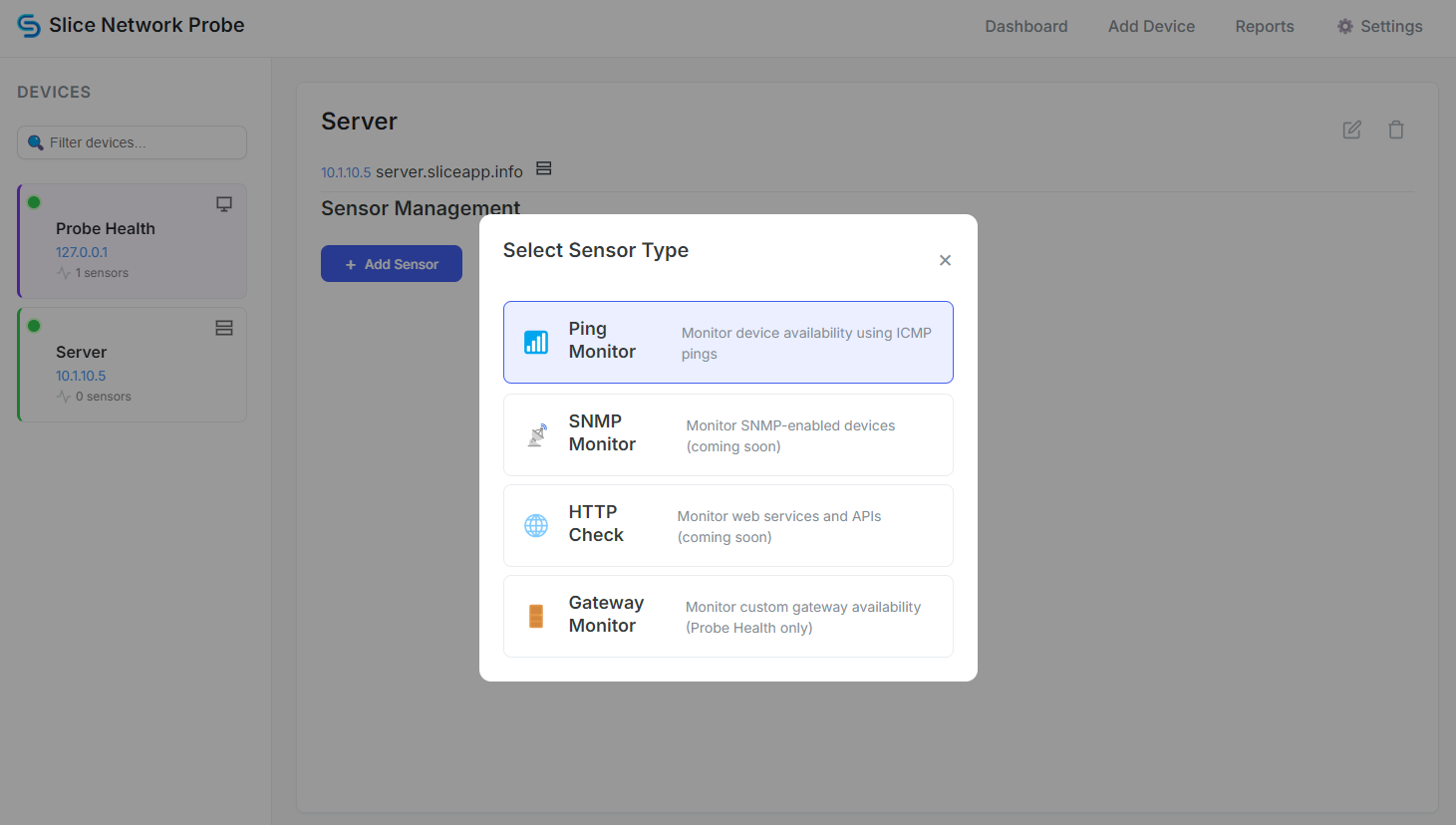Click the magnifier icon in the filter field
Screen dimensions: 1456x825
click(37, 141)
